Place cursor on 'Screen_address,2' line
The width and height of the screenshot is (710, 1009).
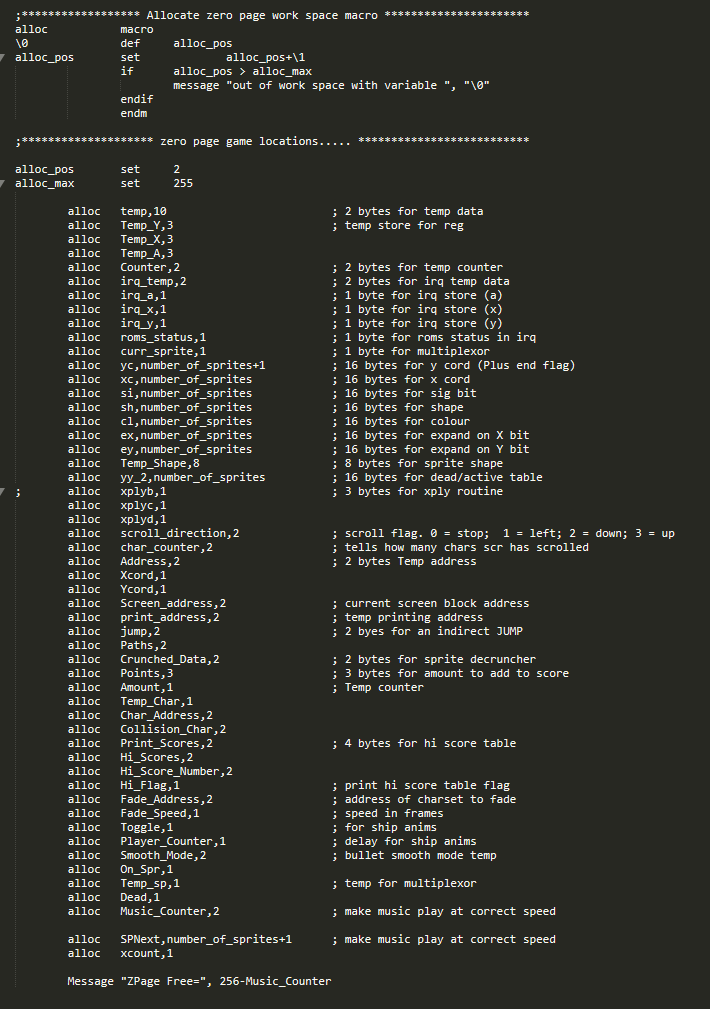[173, 604]
